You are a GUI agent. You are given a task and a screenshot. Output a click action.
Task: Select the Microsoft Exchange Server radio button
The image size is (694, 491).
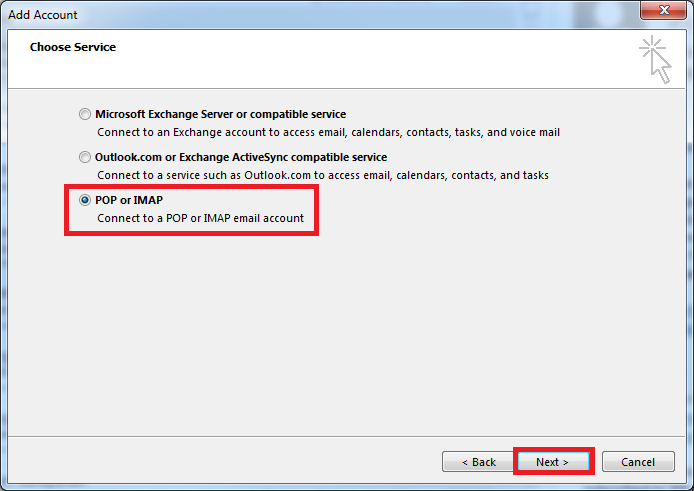[x=85, y=115]
